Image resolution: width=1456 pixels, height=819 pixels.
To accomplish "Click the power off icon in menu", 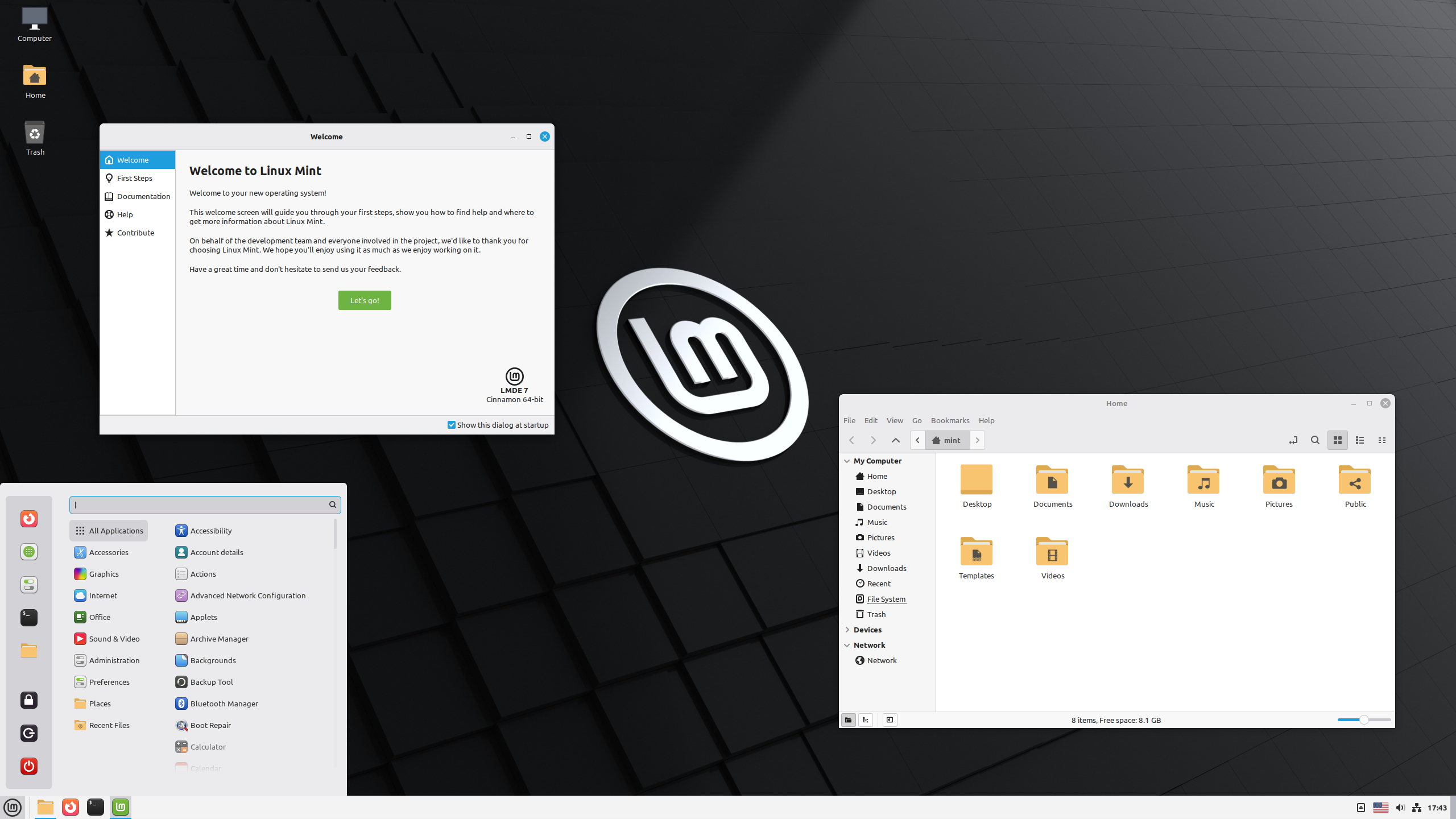I will (x=29, y=766).
